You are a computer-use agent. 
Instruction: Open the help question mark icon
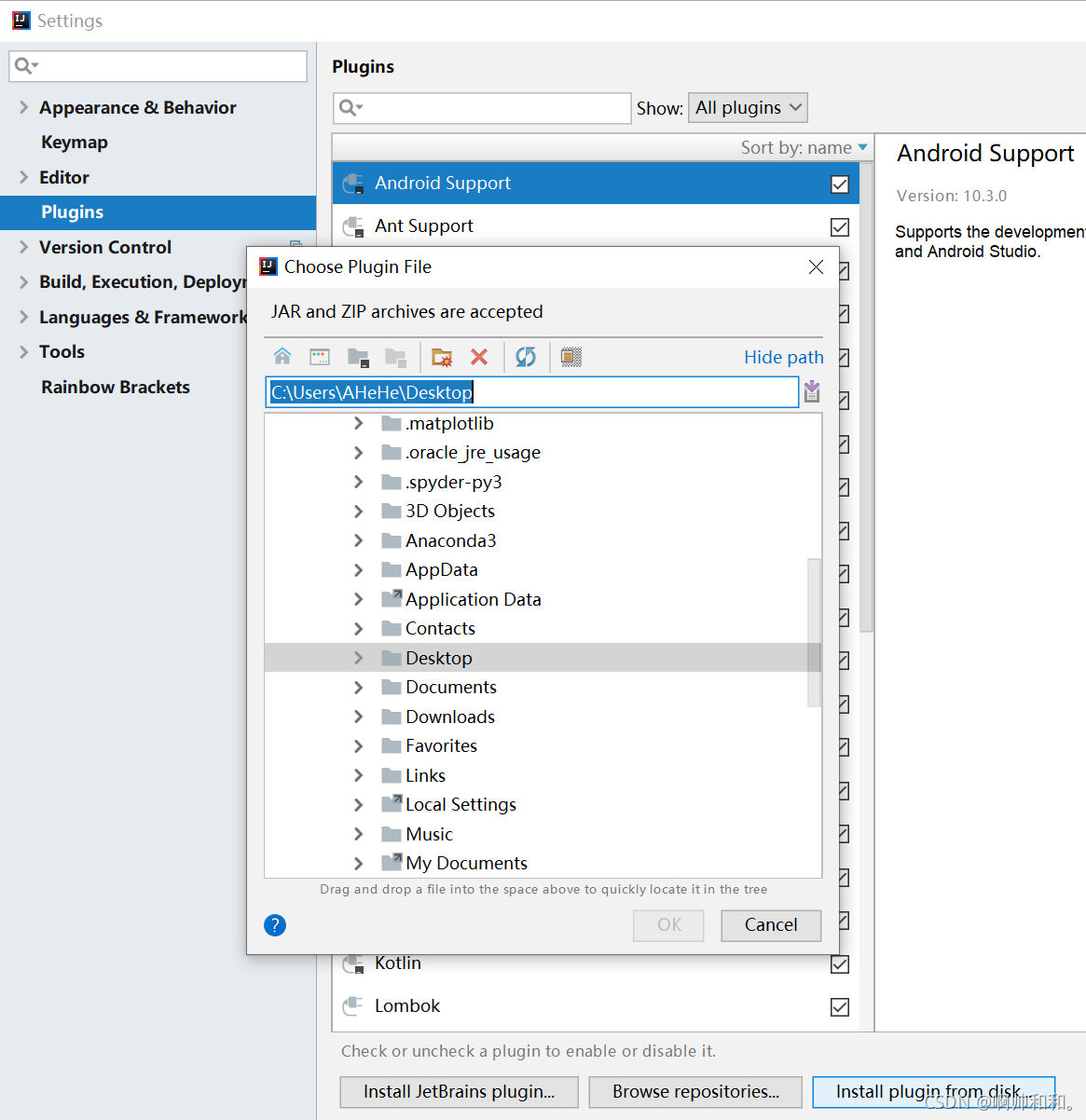click(x=275, y=924)
